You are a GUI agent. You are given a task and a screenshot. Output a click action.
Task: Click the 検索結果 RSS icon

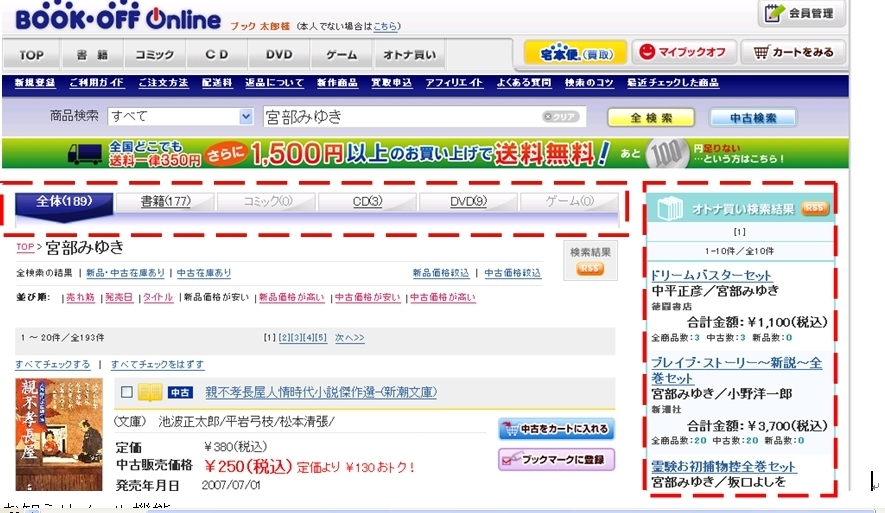pyautogui.click(x=590, y=269)
